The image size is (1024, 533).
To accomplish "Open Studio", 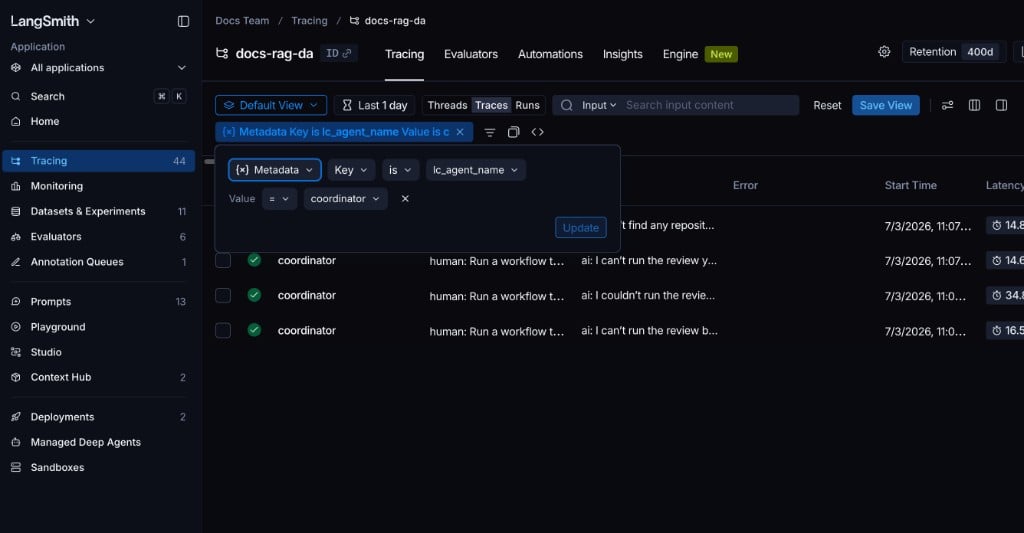I will click(x=99, y=352).
